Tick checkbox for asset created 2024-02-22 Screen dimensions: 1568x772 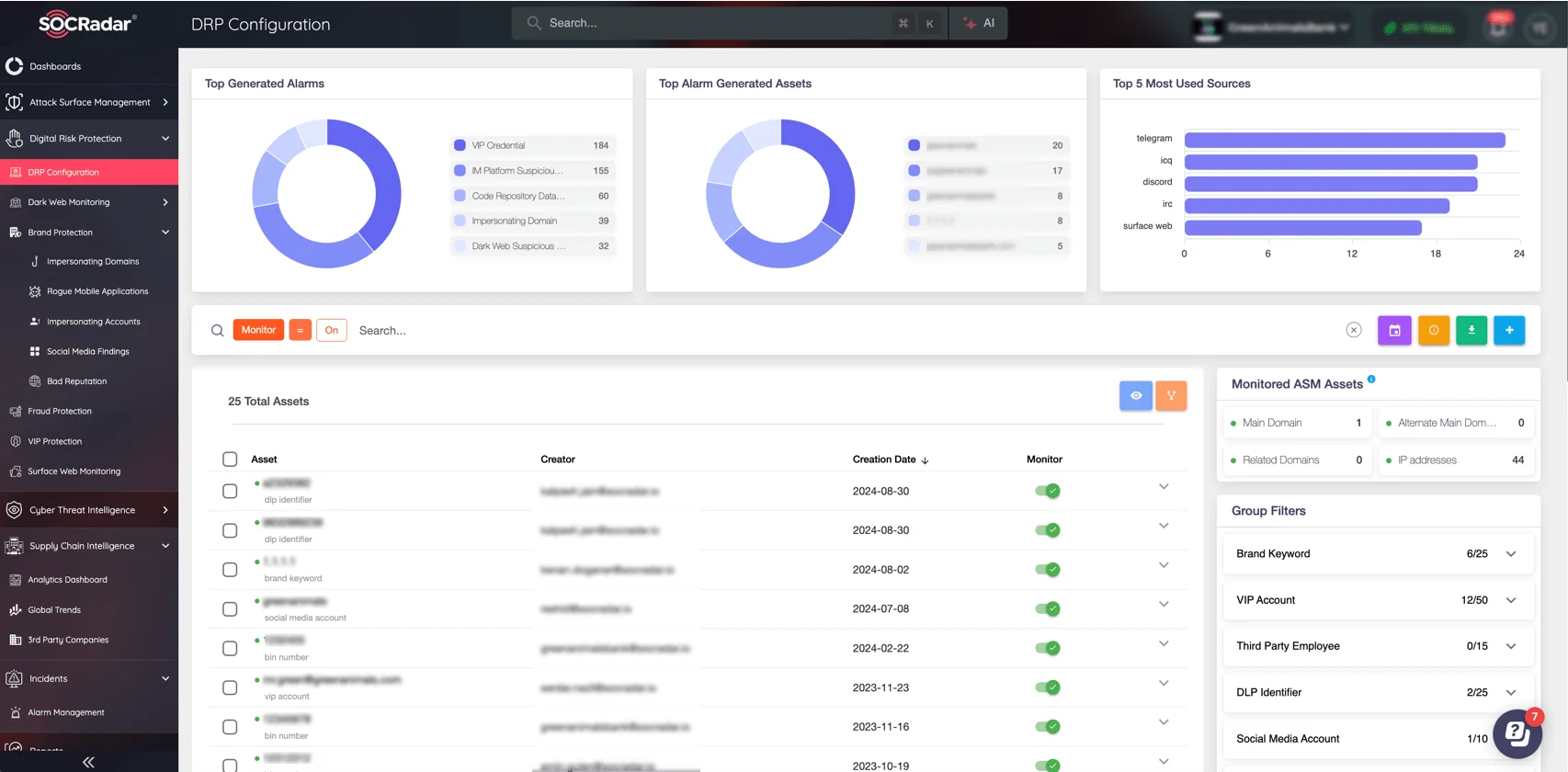pos(230,649)
